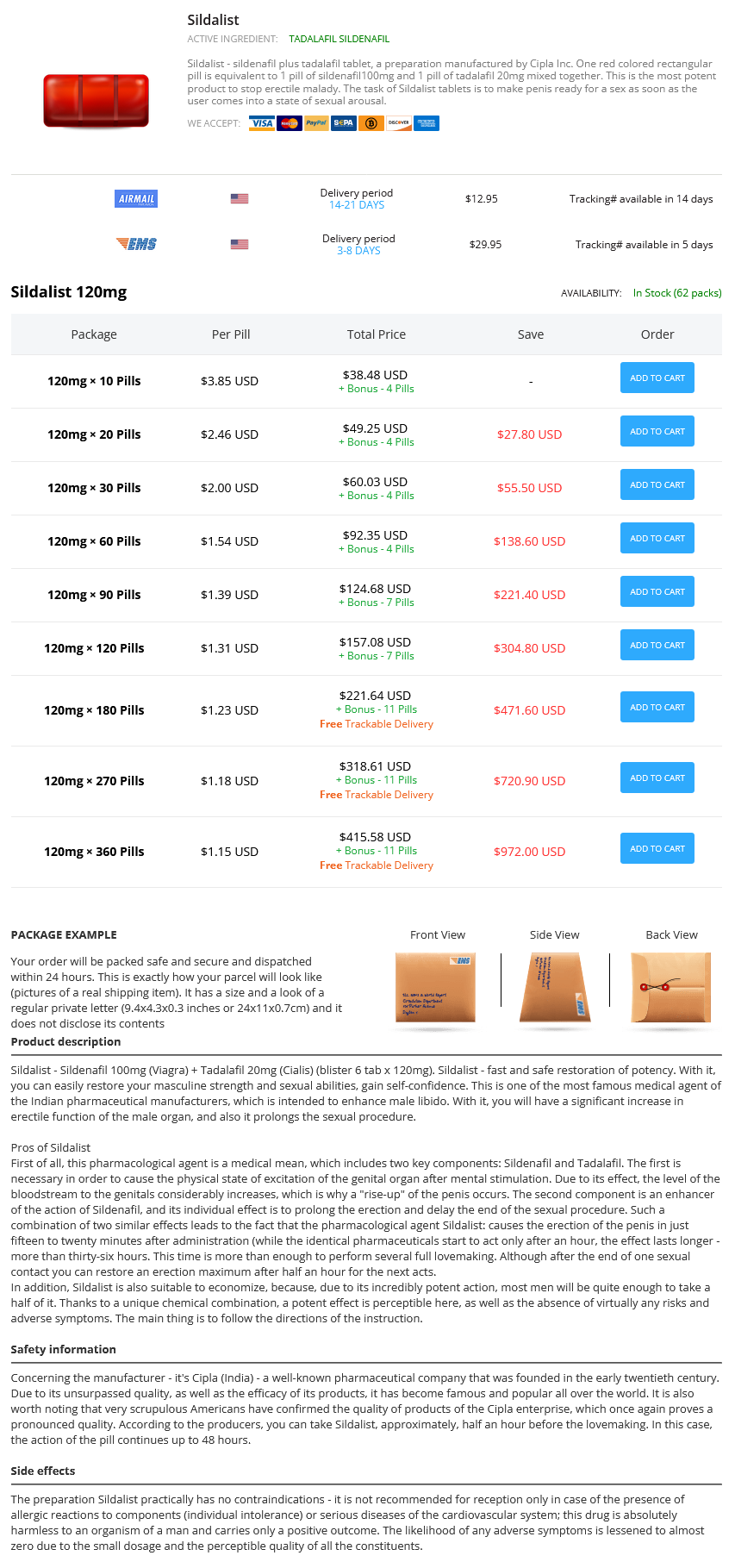Click the Airmail shipping logo
The width and height of the screenshot is (735, 1568).
pos(136,199)
